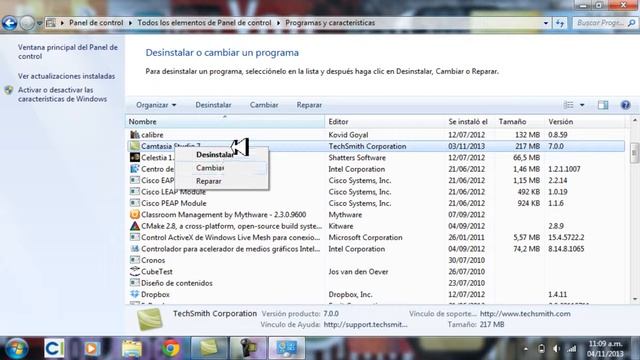Click the calibre books icon
This screenshot has width=640, height=360.
135,134
